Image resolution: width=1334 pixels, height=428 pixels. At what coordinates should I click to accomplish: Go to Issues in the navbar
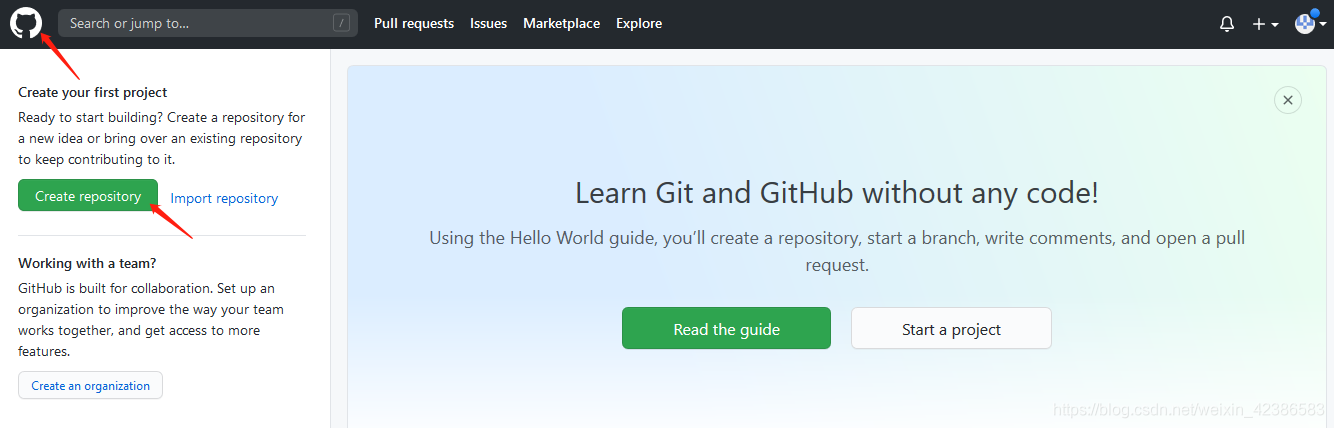[x=488, y=23]
